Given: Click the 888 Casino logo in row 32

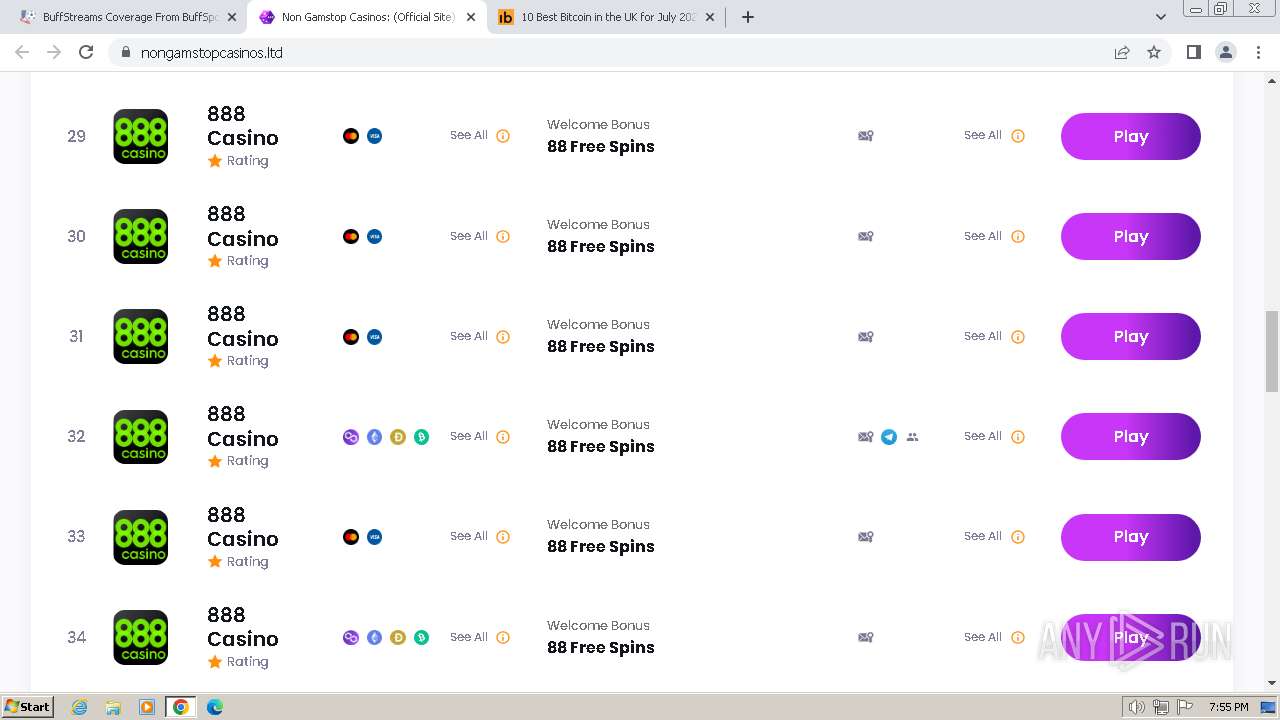Looking at the screenshot, I should [140, 437].
